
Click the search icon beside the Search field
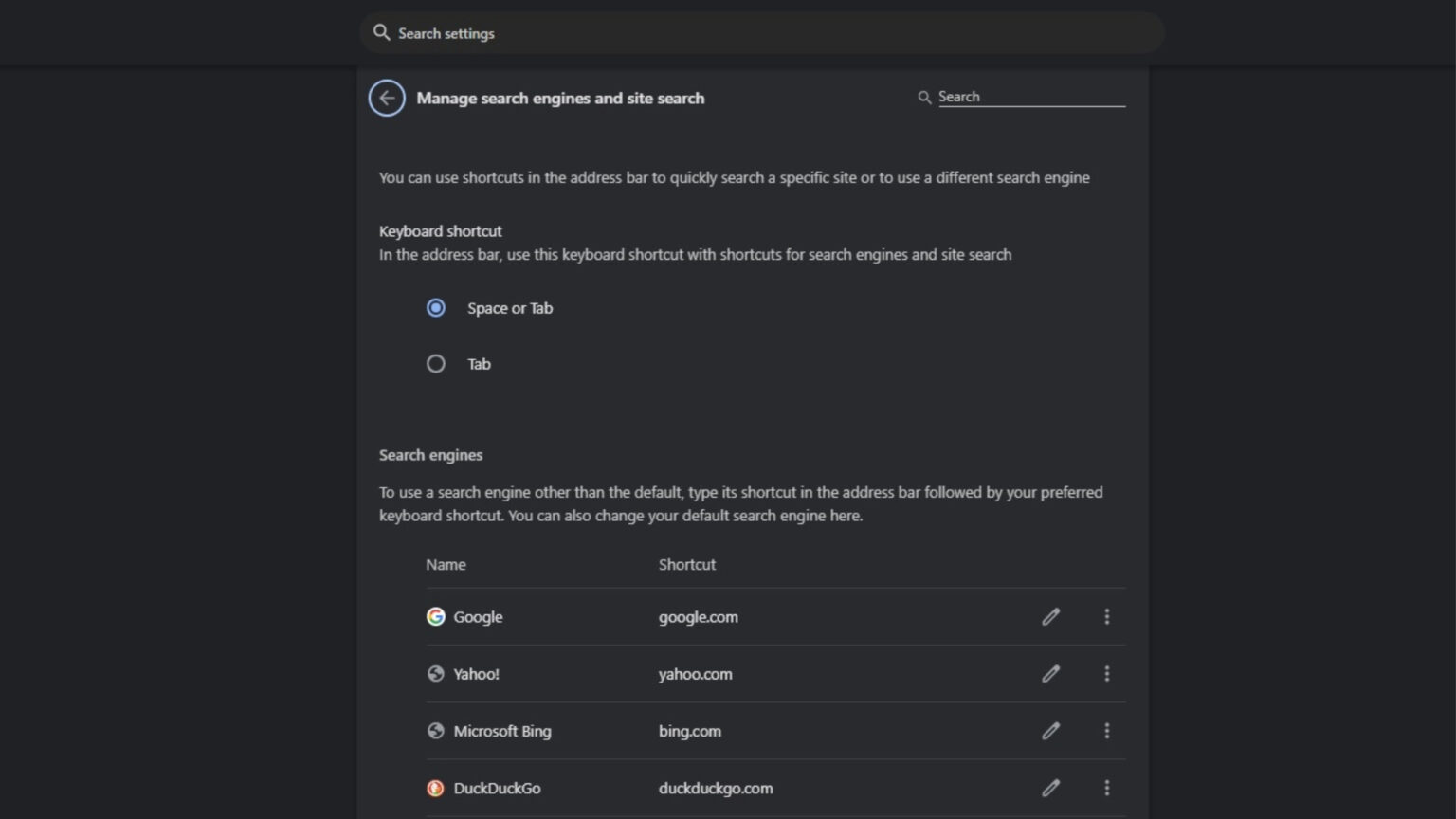(x=924, y=97)
